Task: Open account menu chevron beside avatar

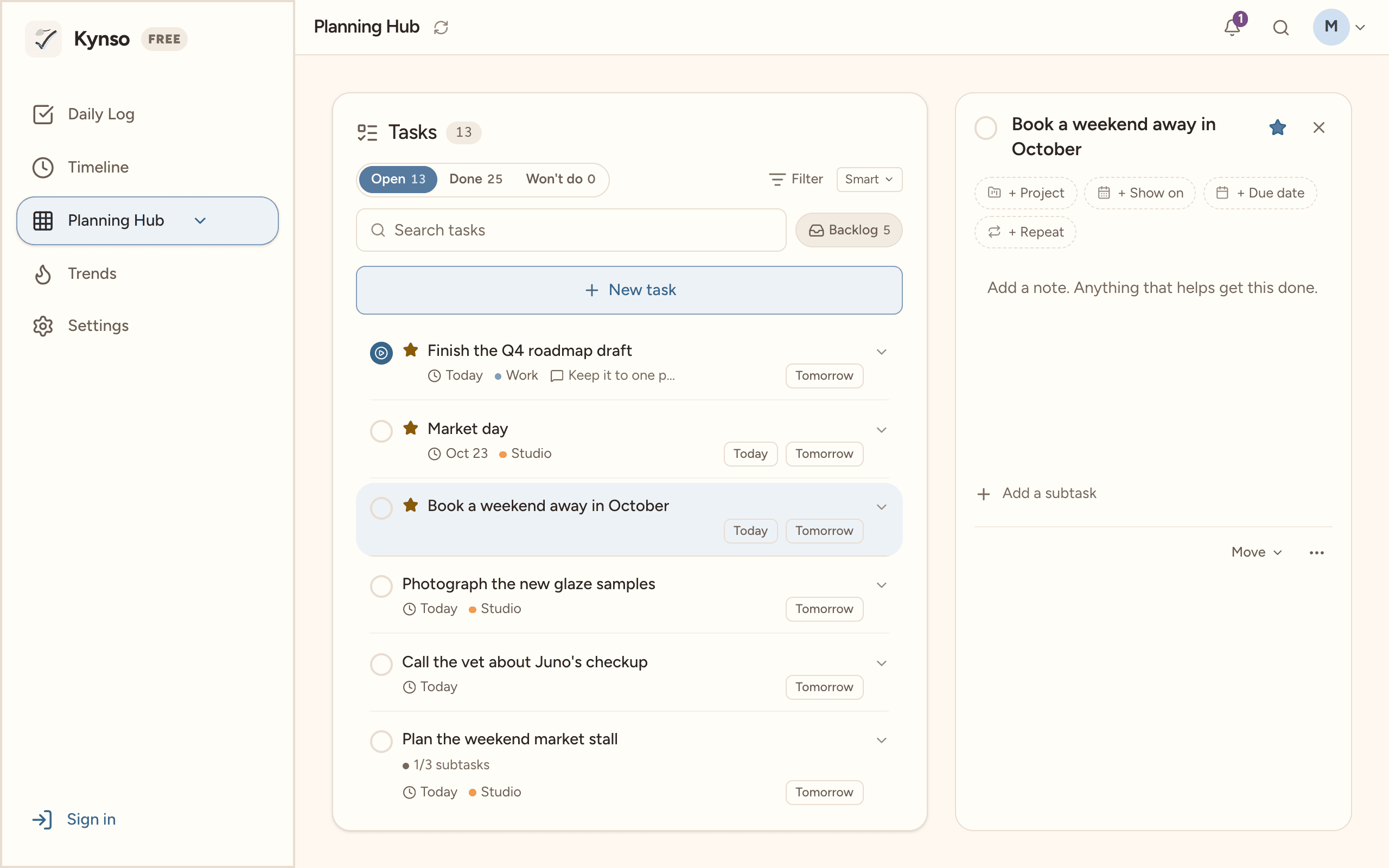Action: 1360,27
